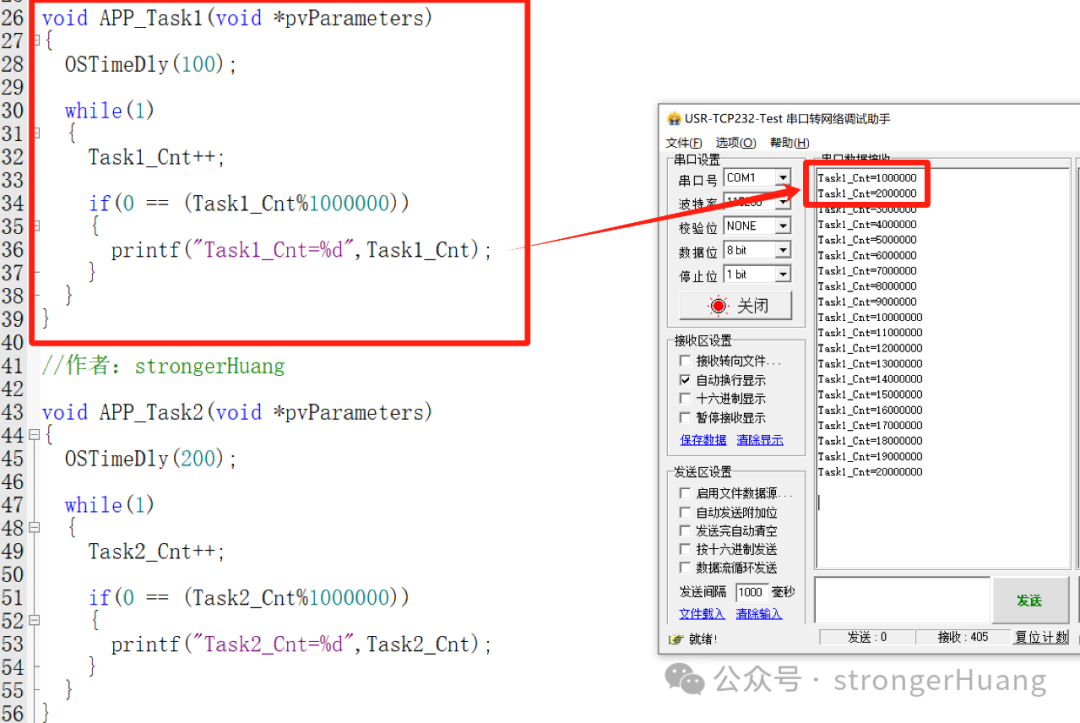Open the COM1 serial port dropdown
This screenshot has width=1080, height=723.
tap(782, 177)
